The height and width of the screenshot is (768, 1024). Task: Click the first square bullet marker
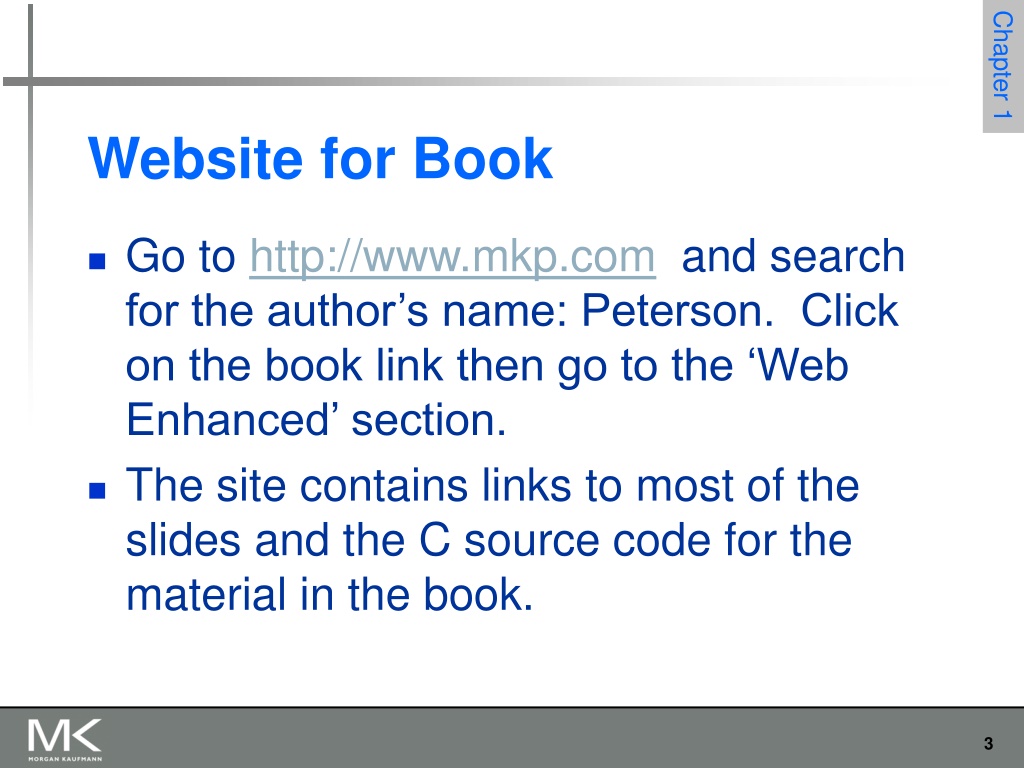(x=97, y=261)
